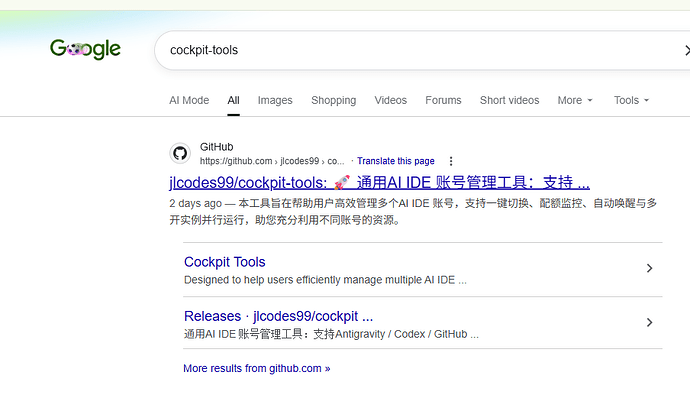The image size is (690, 397).
Task: Go to the Videos tab
Action: (x=391, y=100)
